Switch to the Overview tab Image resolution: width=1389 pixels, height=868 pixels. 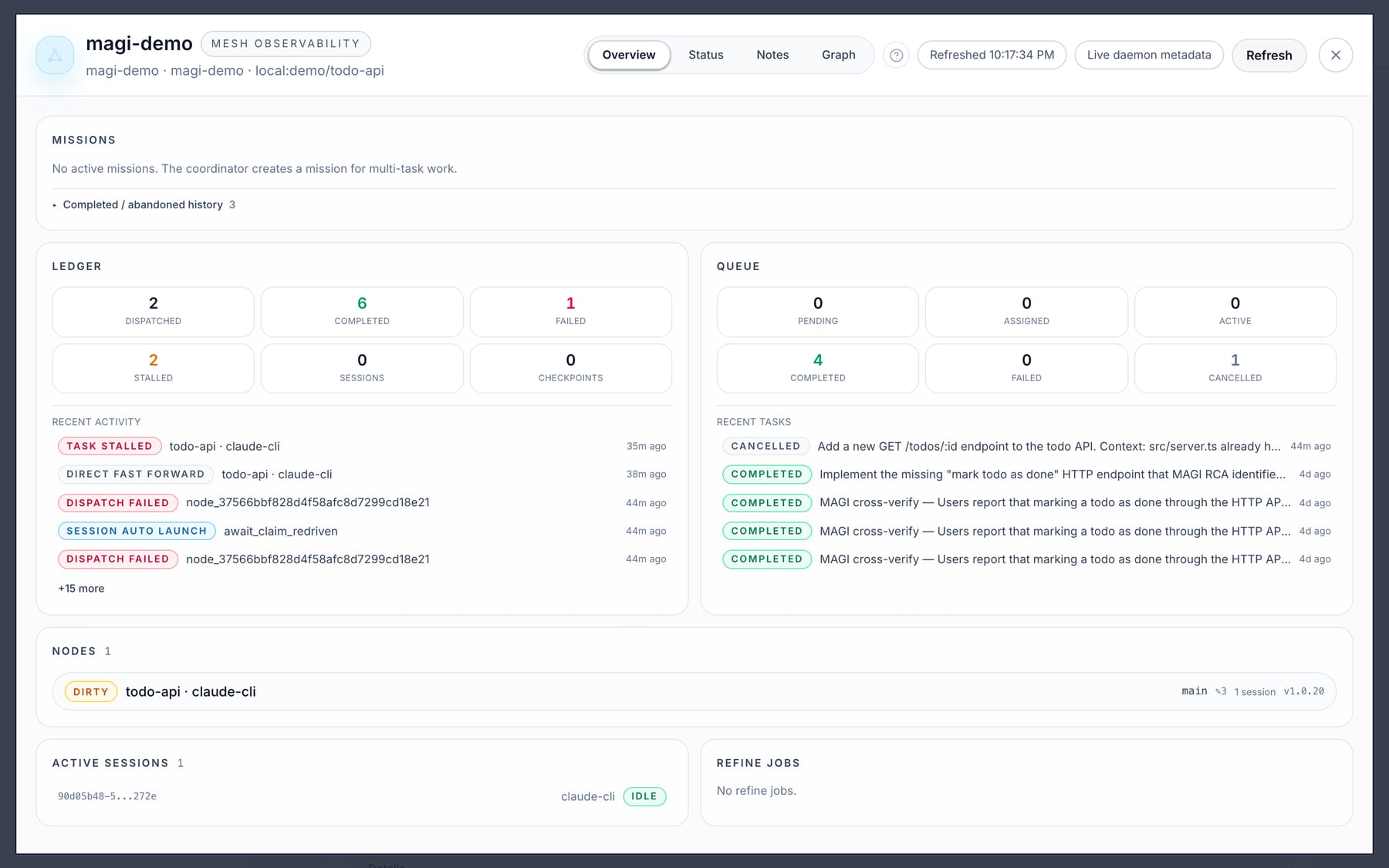point(629,56)
